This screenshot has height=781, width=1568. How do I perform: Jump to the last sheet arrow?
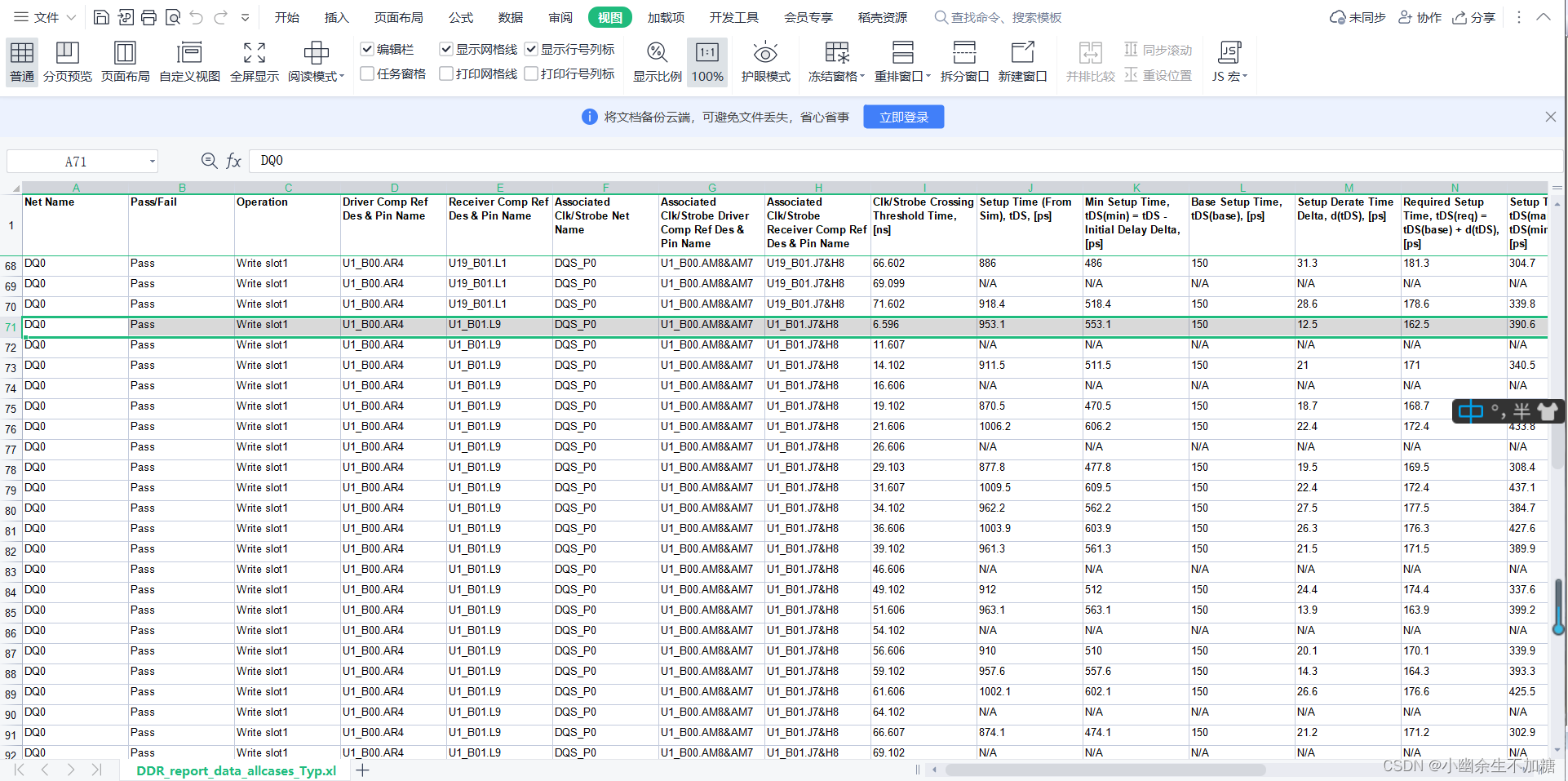pyautogui.click(x=97, y=770)
